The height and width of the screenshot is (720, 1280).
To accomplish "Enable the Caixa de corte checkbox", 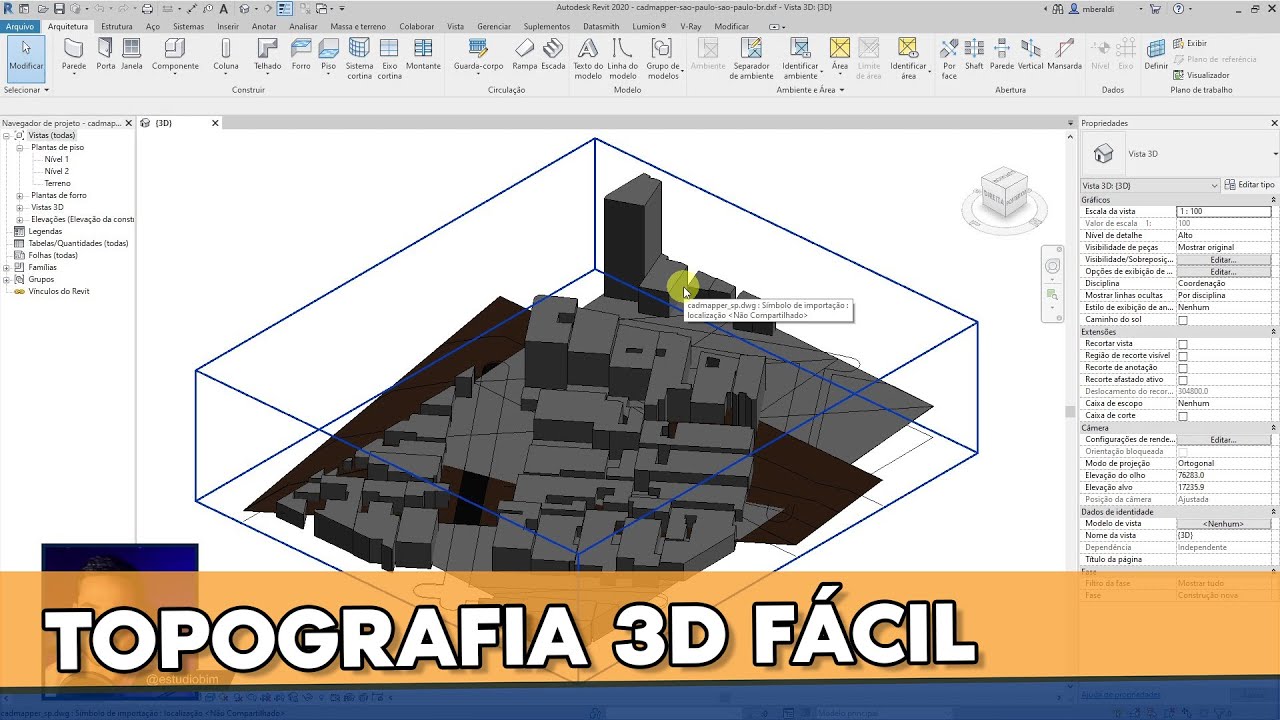I will [x=1183, y=416].
